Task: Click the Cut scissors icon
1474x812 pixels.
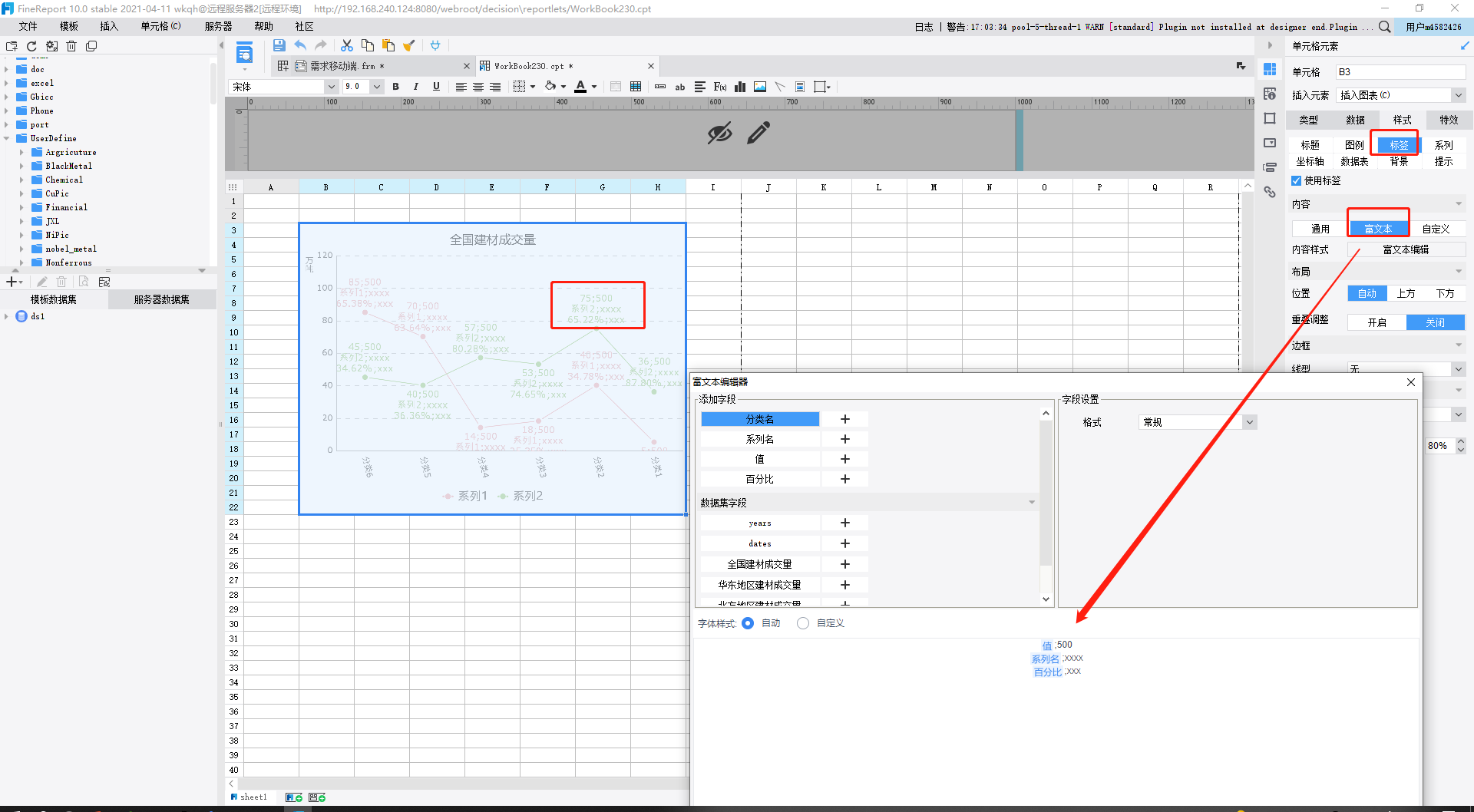Action: [347, 45]
